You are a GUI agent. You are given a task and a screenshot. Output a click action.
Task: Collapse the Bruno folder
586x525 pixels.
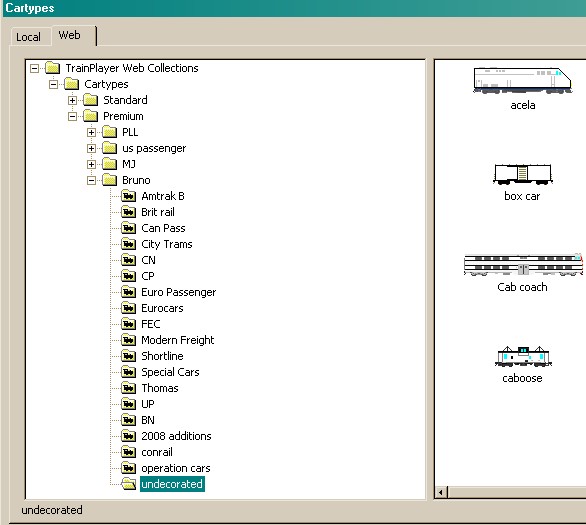pos(91,180)
